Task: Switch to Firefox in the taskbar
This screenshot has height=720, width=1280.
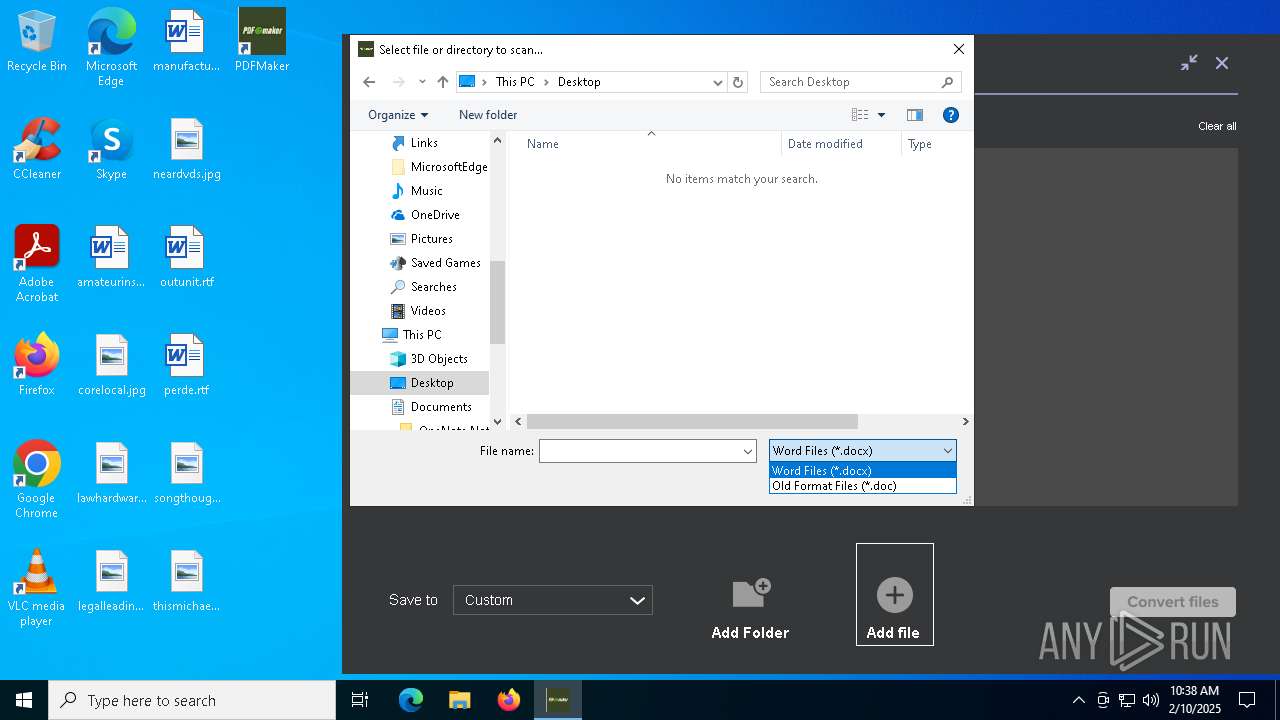Action: click(509, 700)
